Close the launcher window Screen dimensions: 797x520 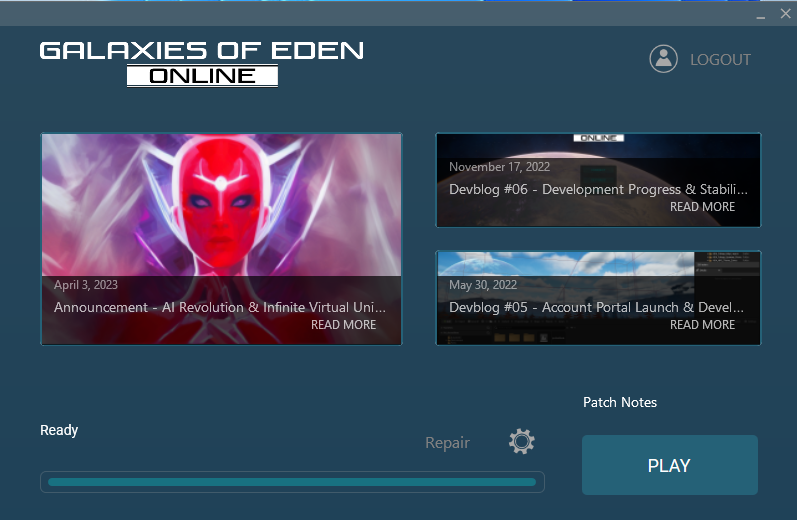pyautogui.click(x=785, y=14)
